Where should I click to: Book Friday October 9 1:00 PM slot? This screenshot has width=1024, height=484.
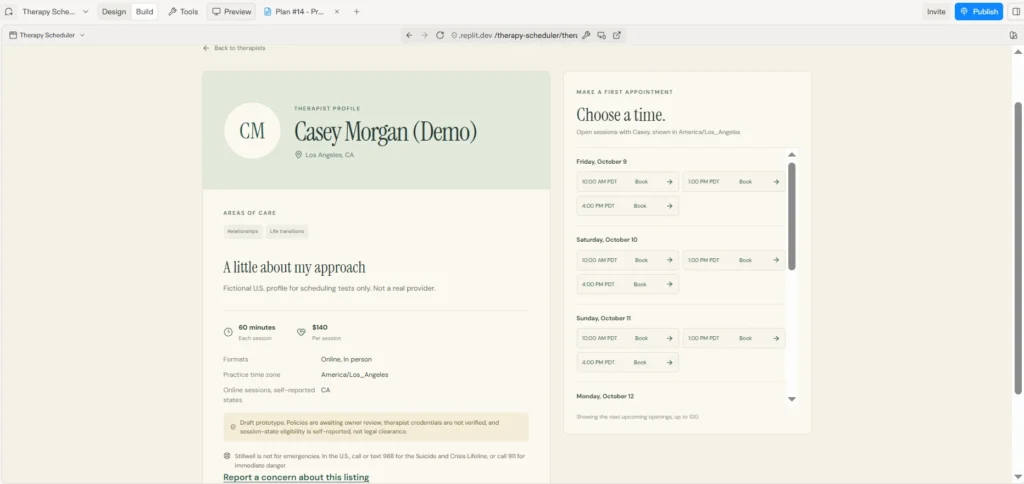click(734, 182)
